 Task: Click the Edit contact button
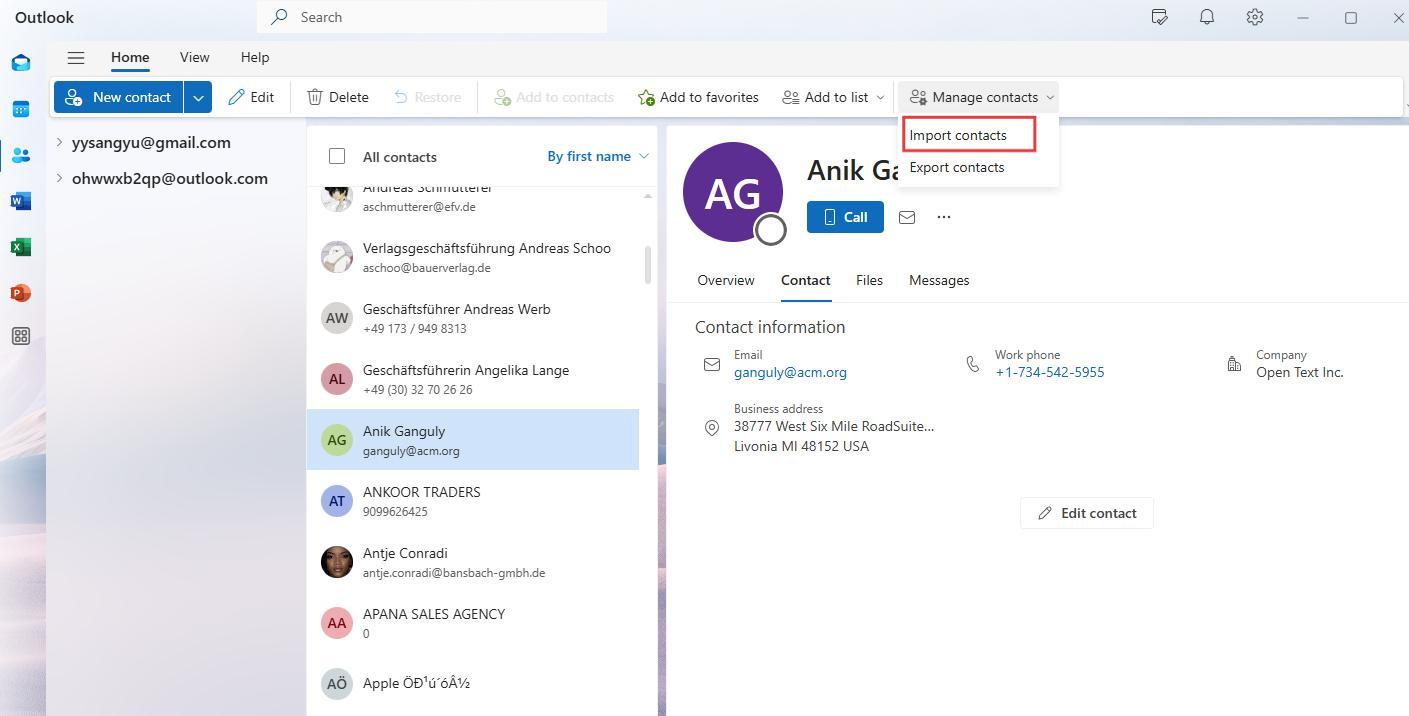coord(1086,513)
